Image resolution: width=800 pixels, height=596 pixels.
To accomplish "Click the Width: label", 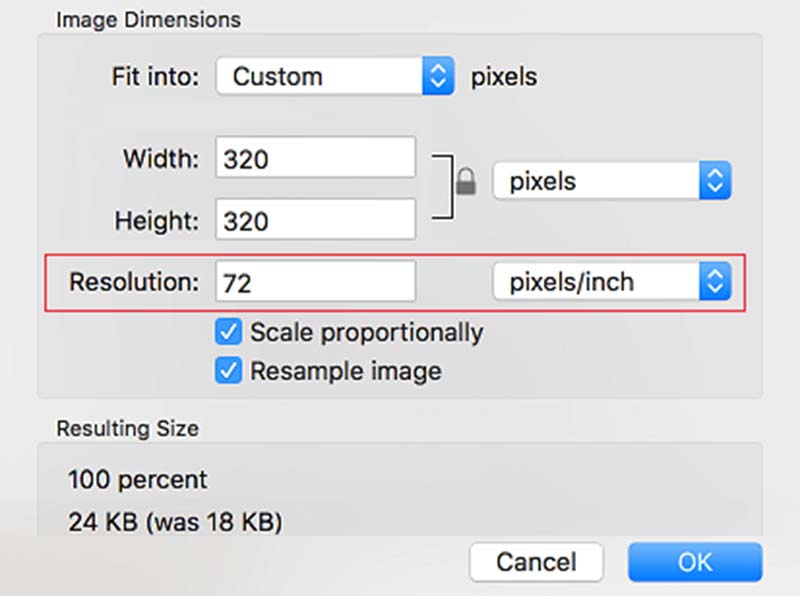I will coord(161,159).
